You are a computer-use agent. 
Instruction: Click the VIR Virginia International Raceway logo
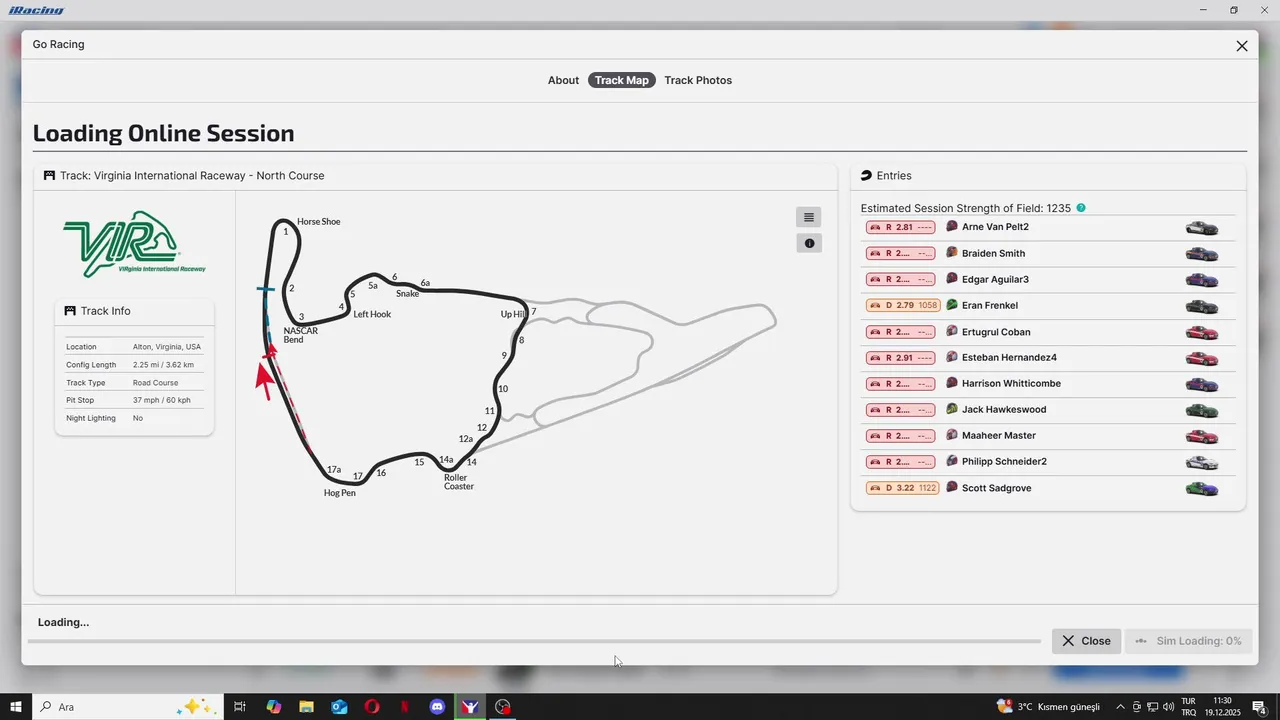click(x=134, y=244)
